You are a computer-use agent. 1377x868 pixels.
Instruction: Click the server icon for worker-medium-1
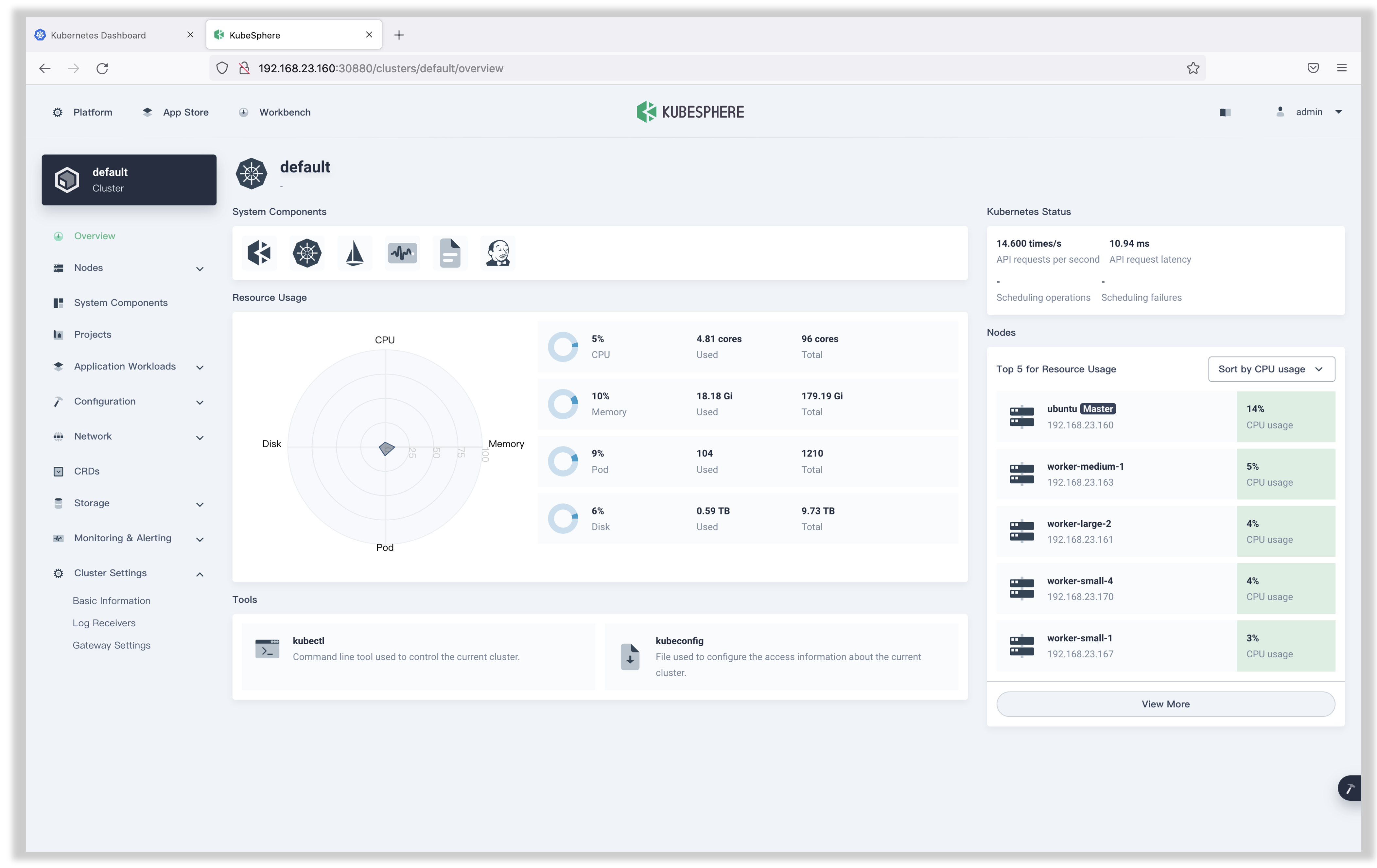click(x=1021, y=474)
